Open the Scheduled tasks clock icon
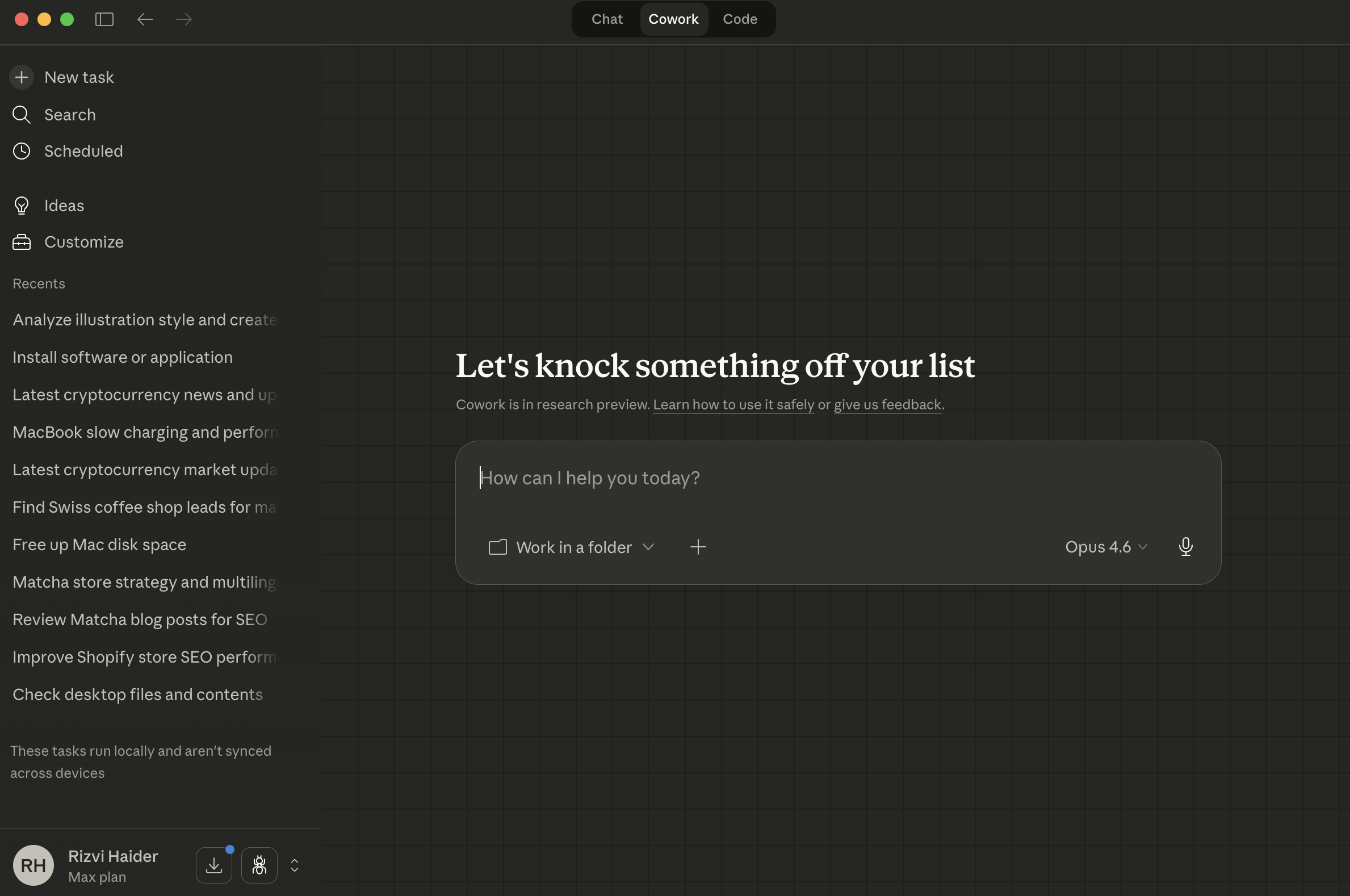This screenshot has height=896, width=1350. 22,152
